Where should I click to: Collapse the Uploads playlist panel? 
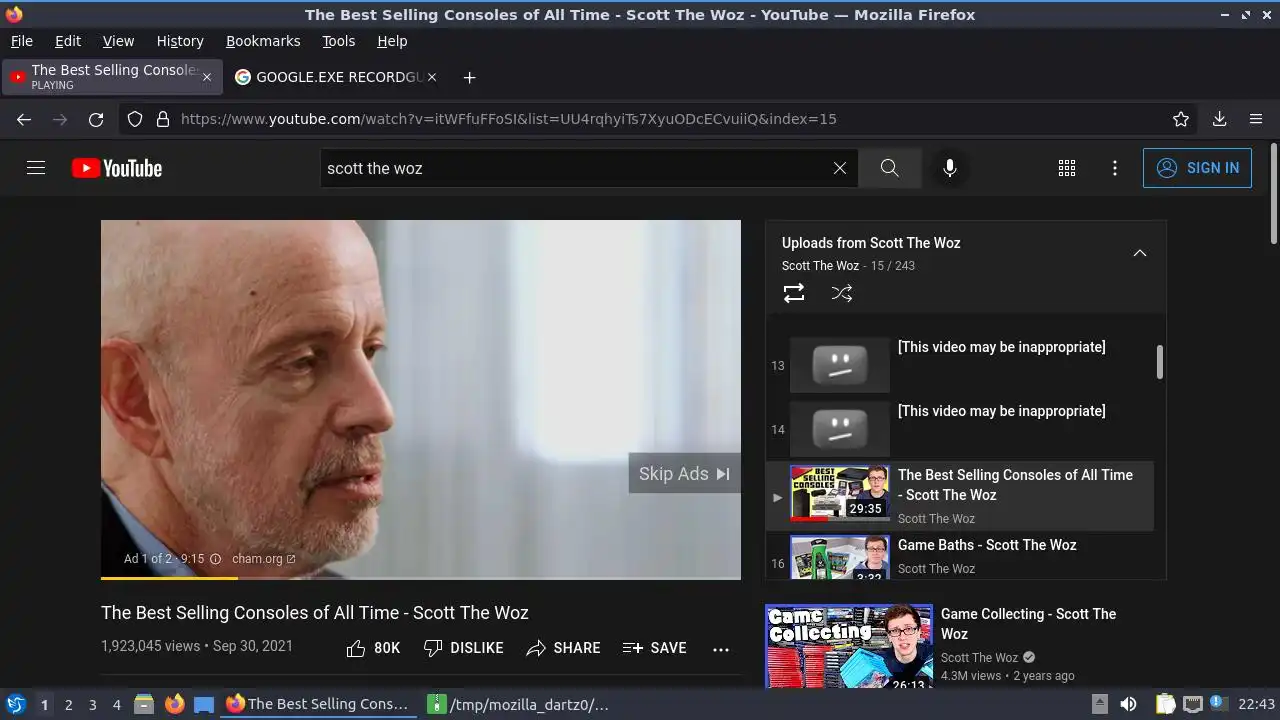(1139, 253)
